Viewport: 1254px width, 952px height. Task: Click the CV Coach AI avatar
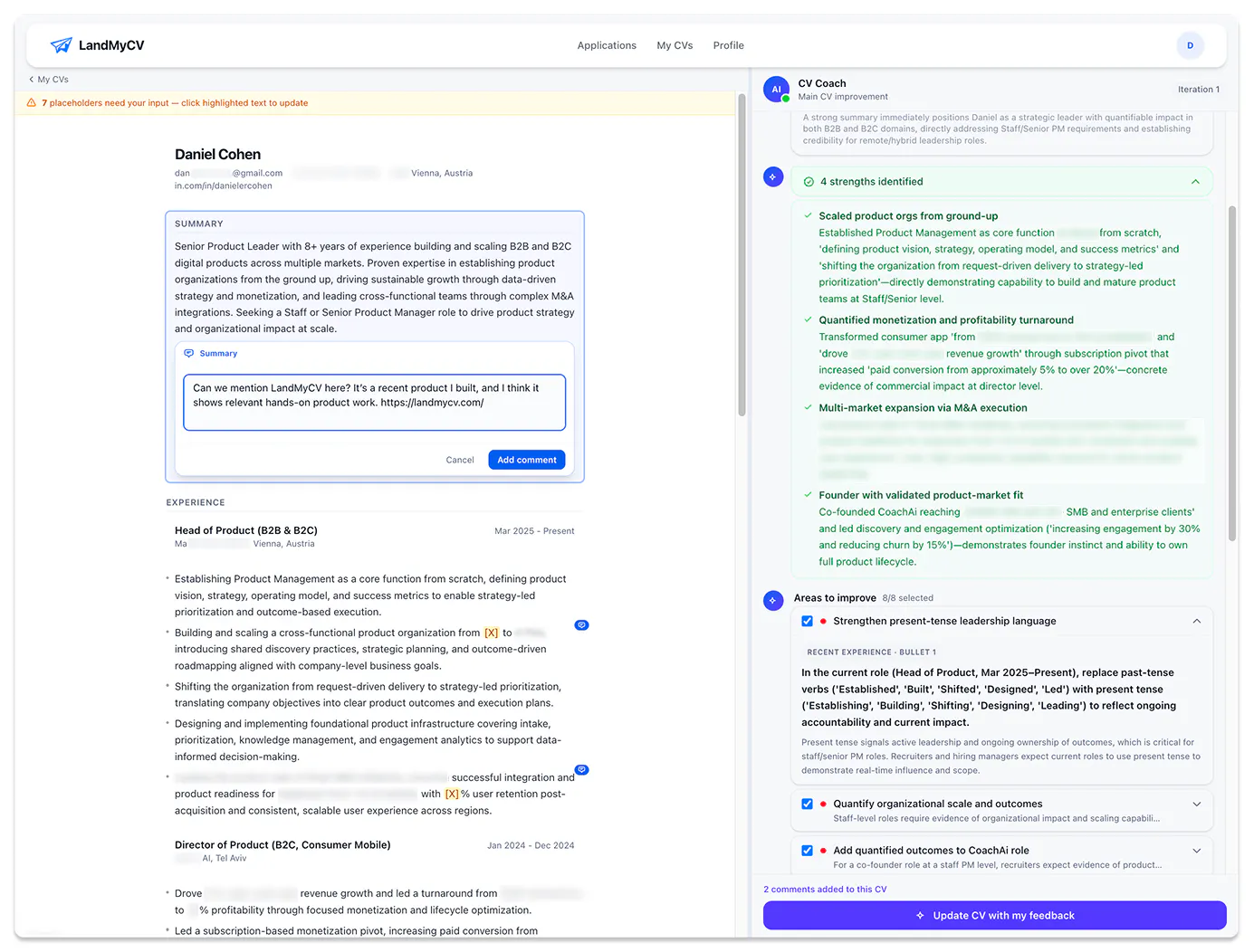click(776, 90)
